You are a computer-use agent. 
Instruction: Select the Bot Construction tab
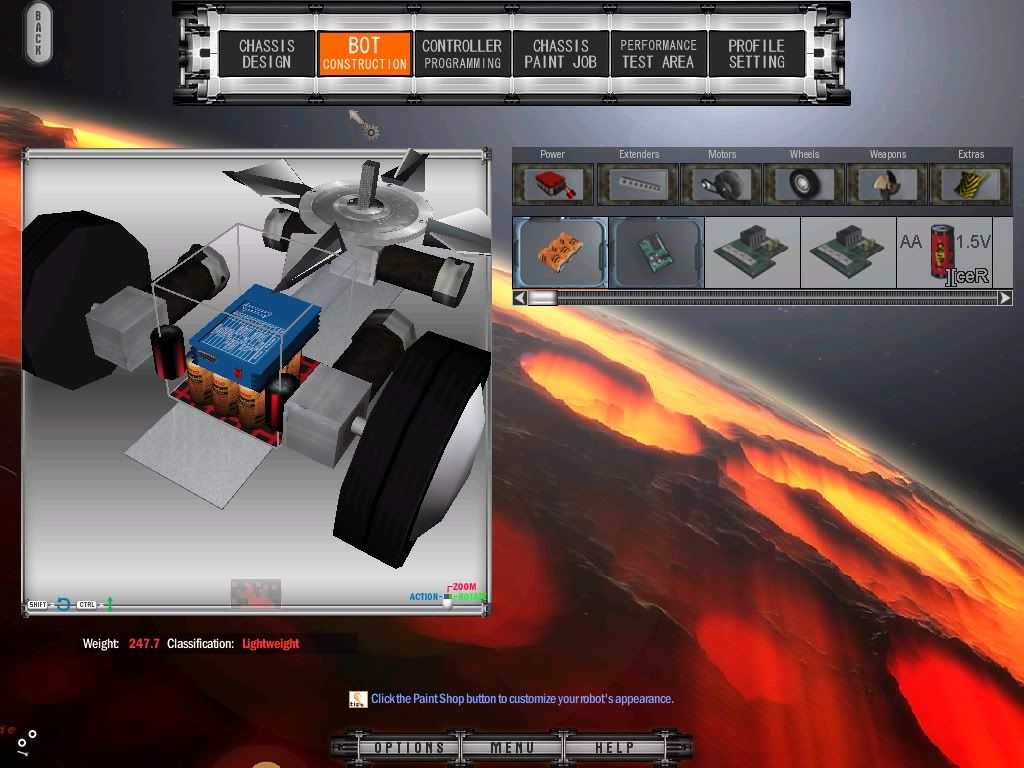pos(364,54)
